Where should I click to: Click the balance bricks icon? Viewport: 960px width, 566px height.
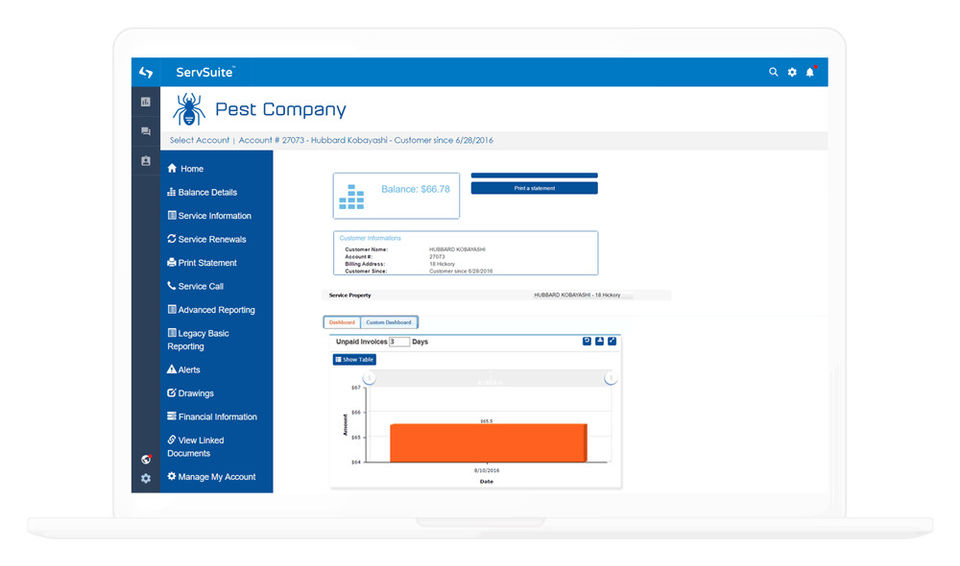351,197
